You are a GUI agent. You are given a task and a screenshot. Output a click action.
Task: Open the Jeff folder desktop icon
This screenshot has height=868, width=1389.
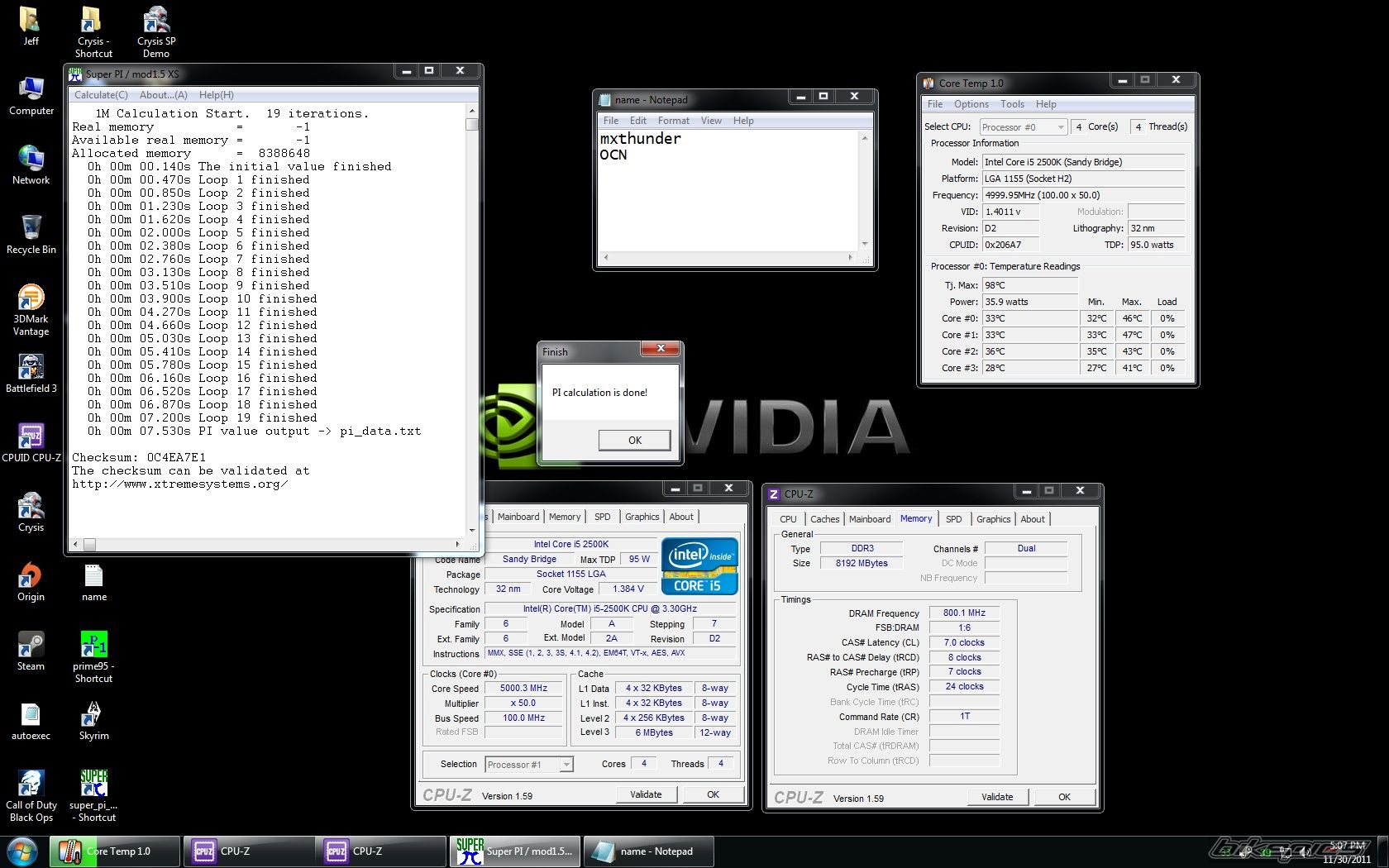point(31,26)
